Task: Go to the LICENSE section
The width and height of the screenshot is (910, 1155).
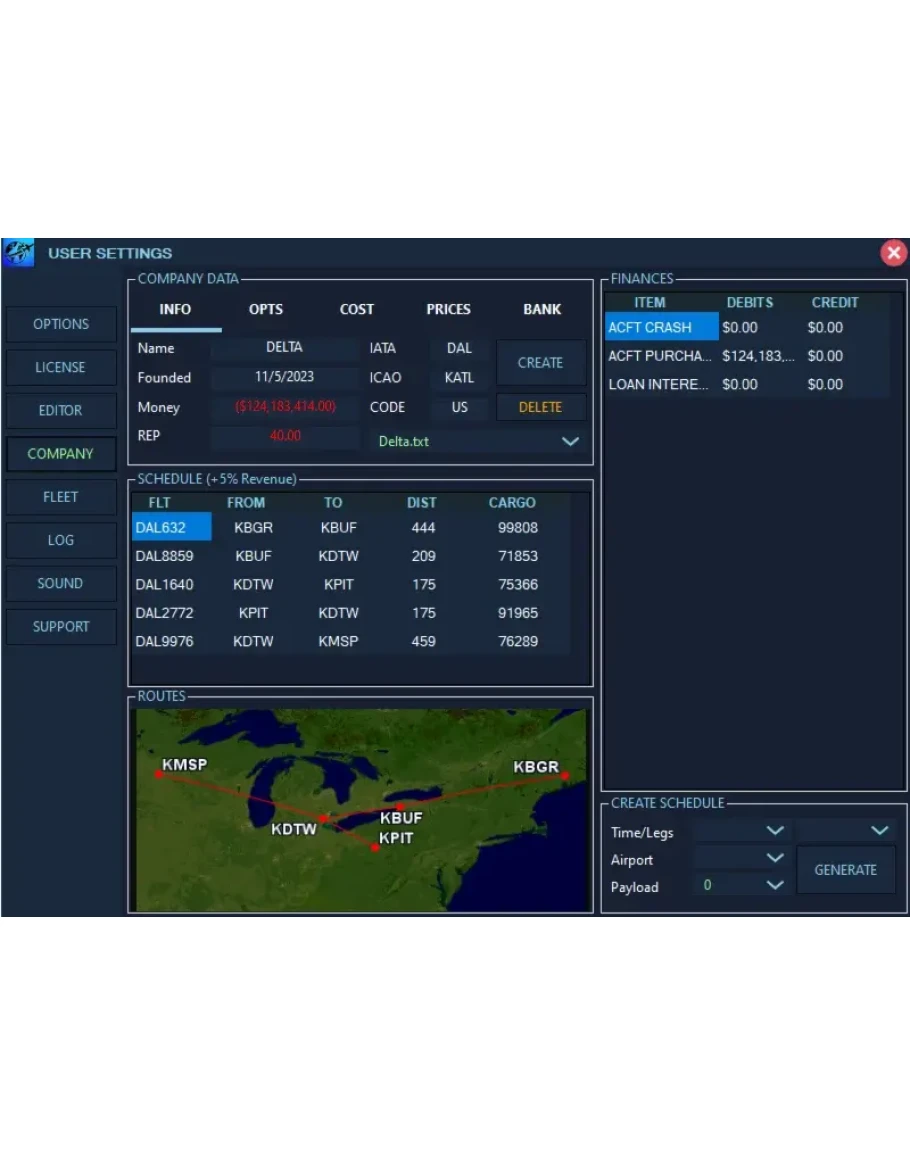Action: 61,367
